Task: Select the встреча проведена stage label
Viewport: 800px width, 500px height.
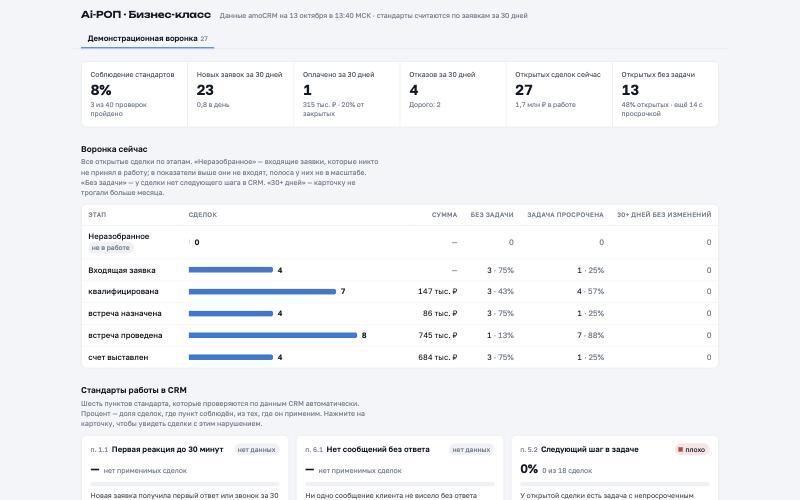Action: coord(125,335)
